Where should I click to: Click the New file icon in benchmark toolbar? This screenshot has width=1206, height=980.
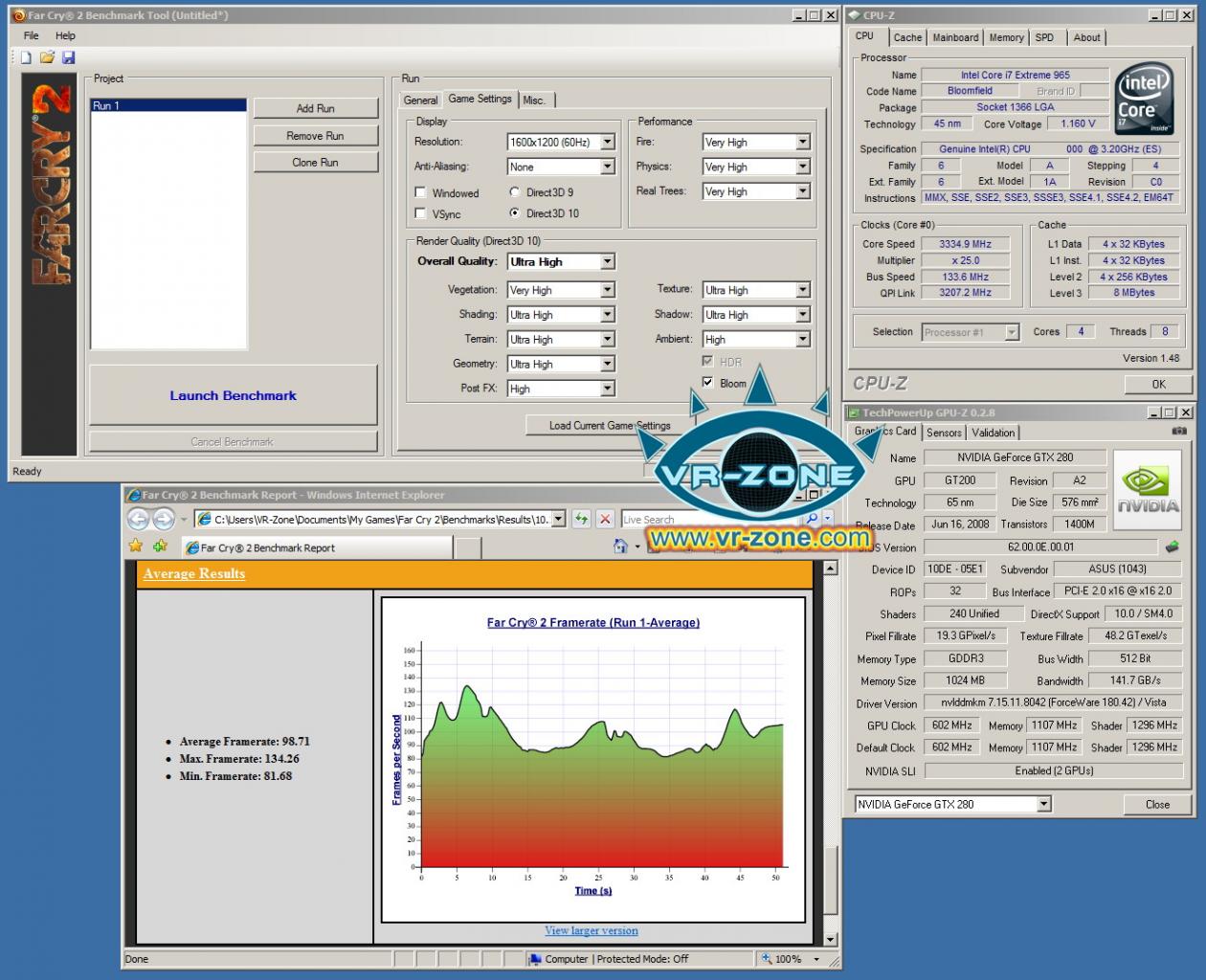click(27, 57)
